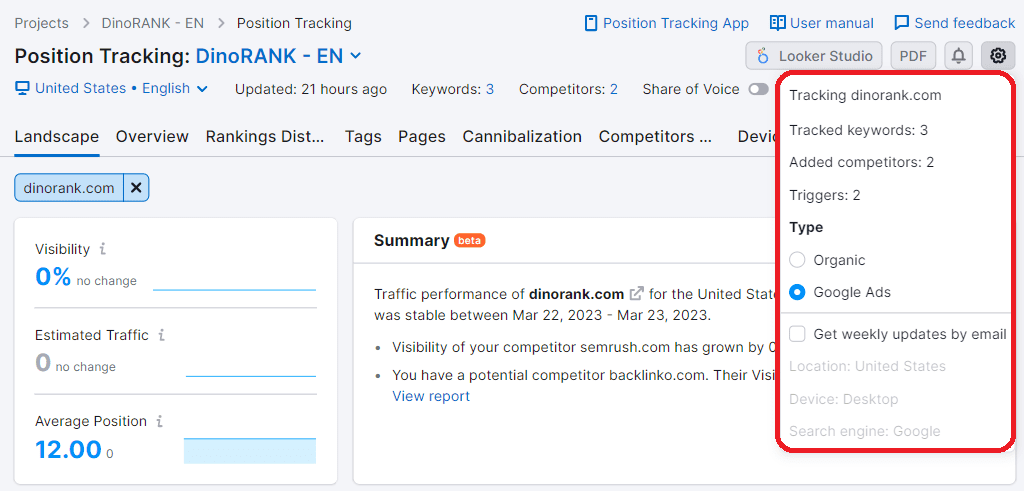Remove the dinorank.com filter tag

pos(136,188)
